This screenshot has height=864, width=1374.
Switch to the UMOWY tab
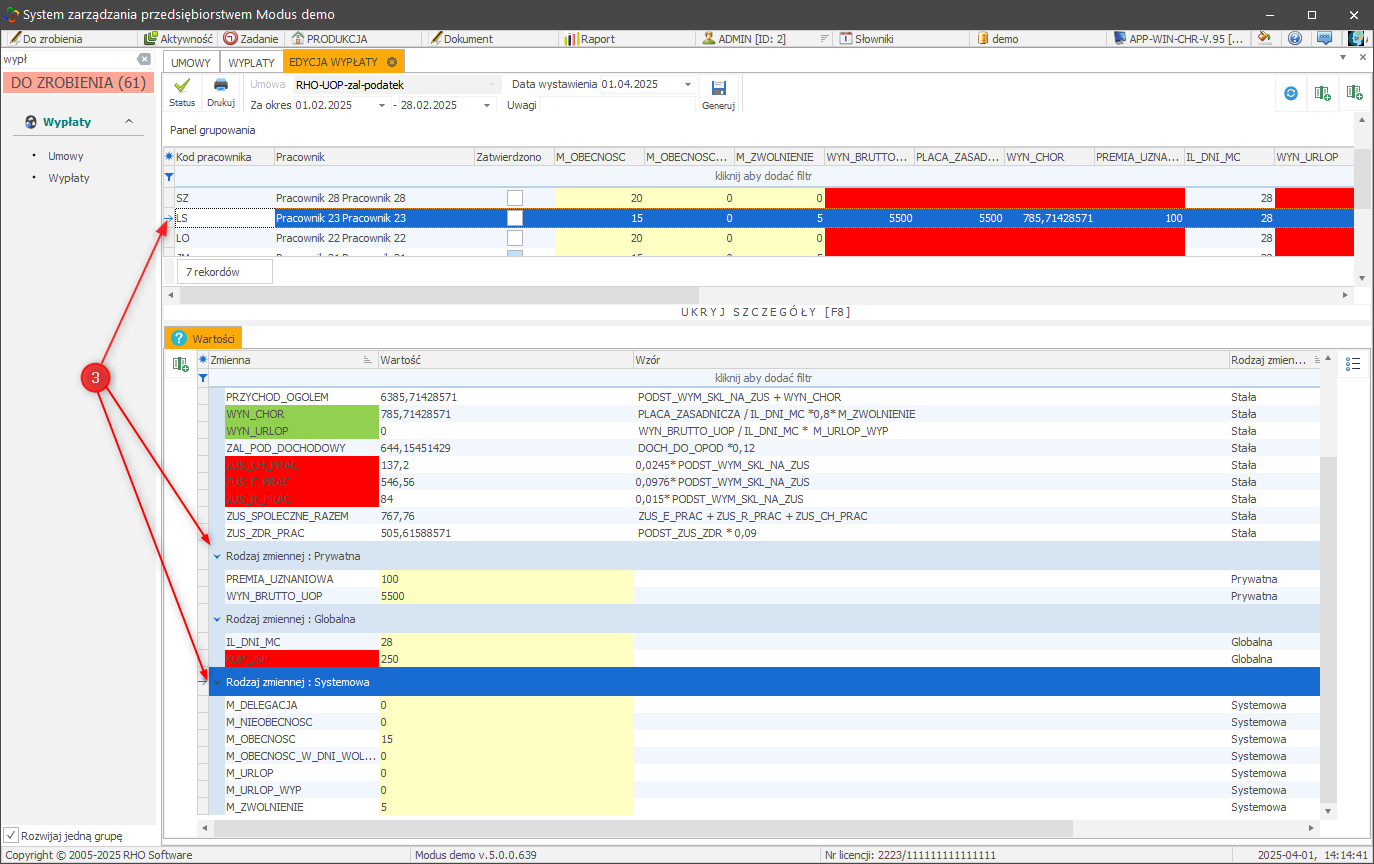(191, 62)
